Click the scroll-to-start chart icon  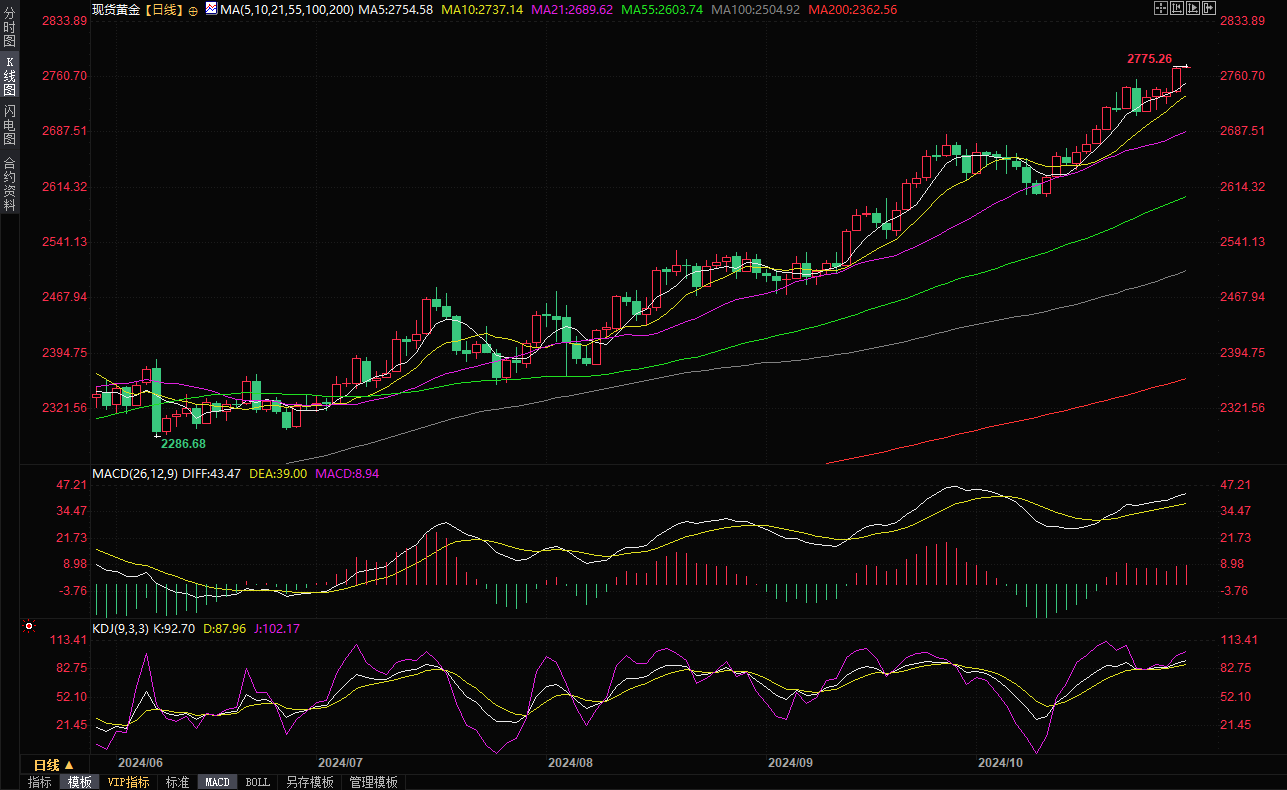coord(1177,9)
